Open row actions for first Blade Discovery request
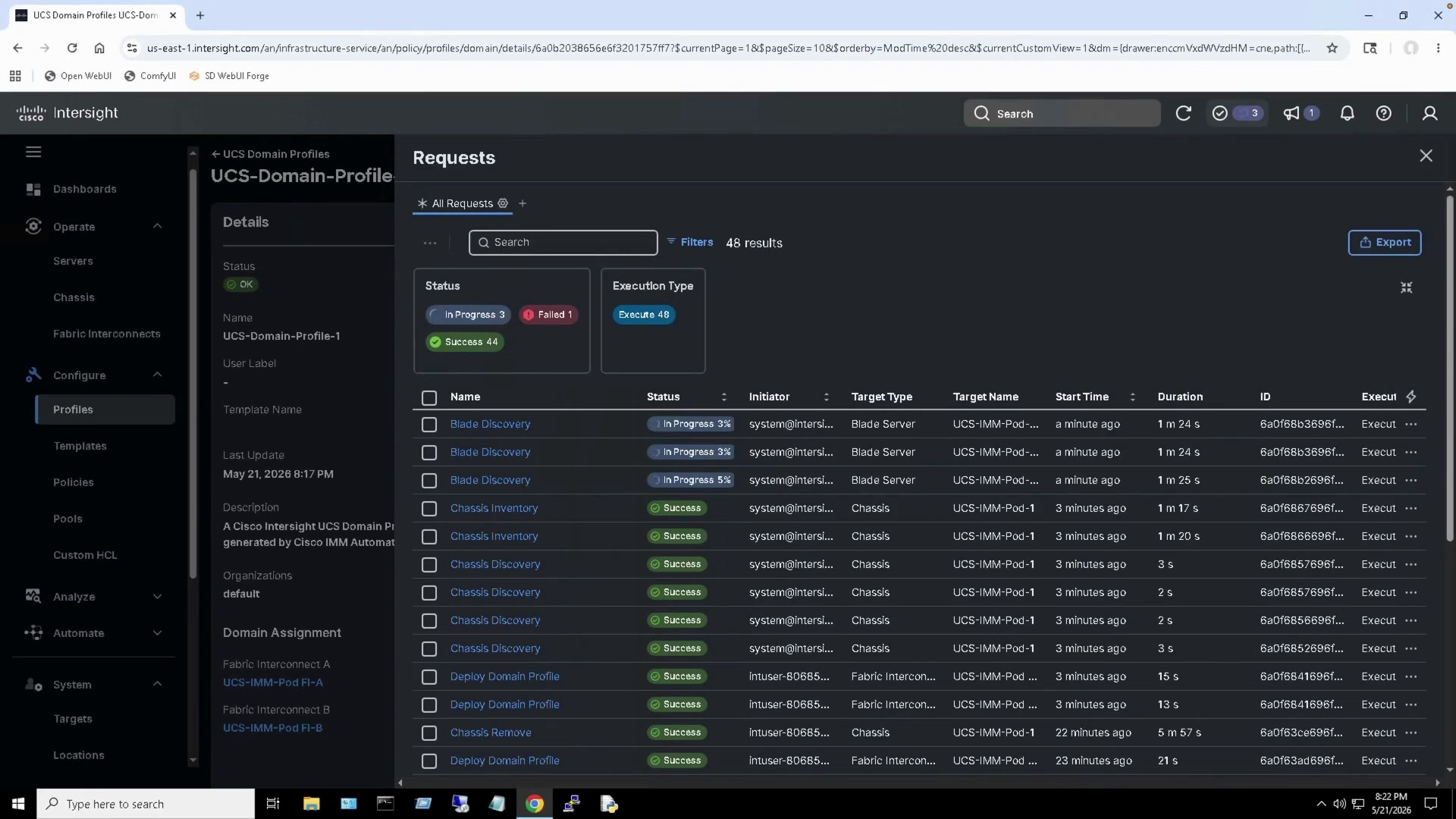Image resolution: width=1456 pixels, height=819 pixels. coord(1410,424)
